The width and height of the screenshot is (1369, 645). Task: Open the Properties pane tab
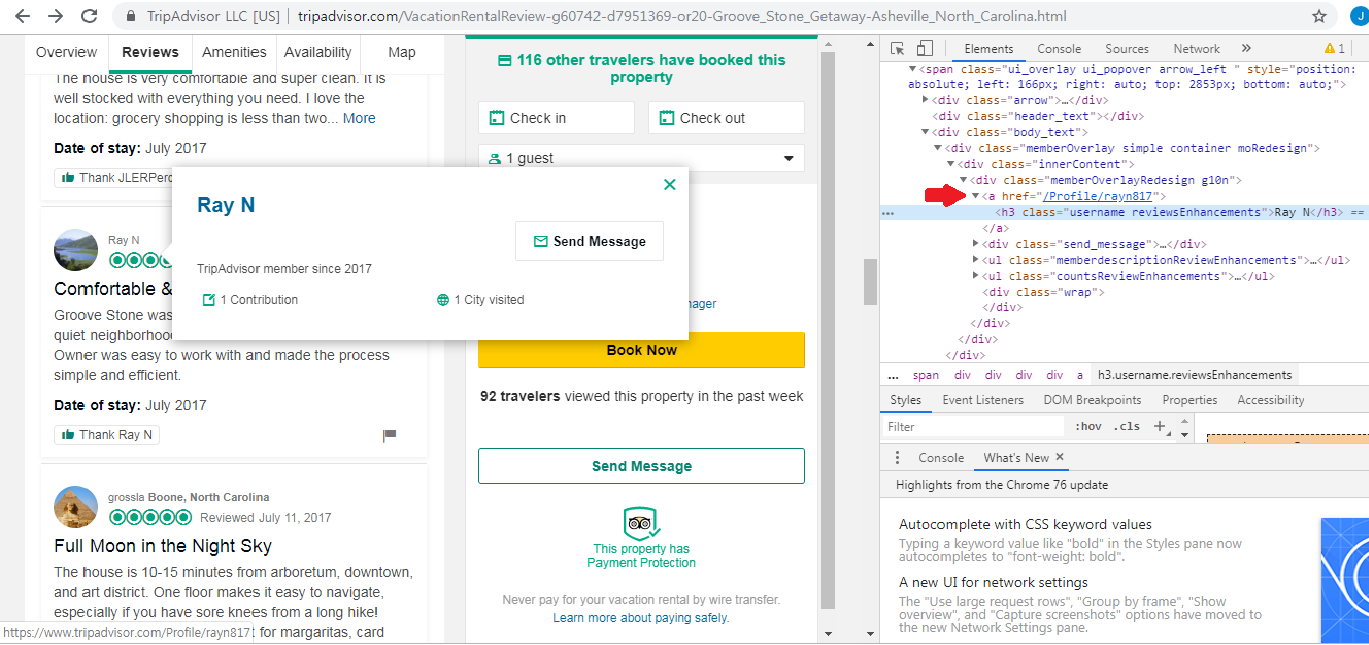click(1190, 400)
